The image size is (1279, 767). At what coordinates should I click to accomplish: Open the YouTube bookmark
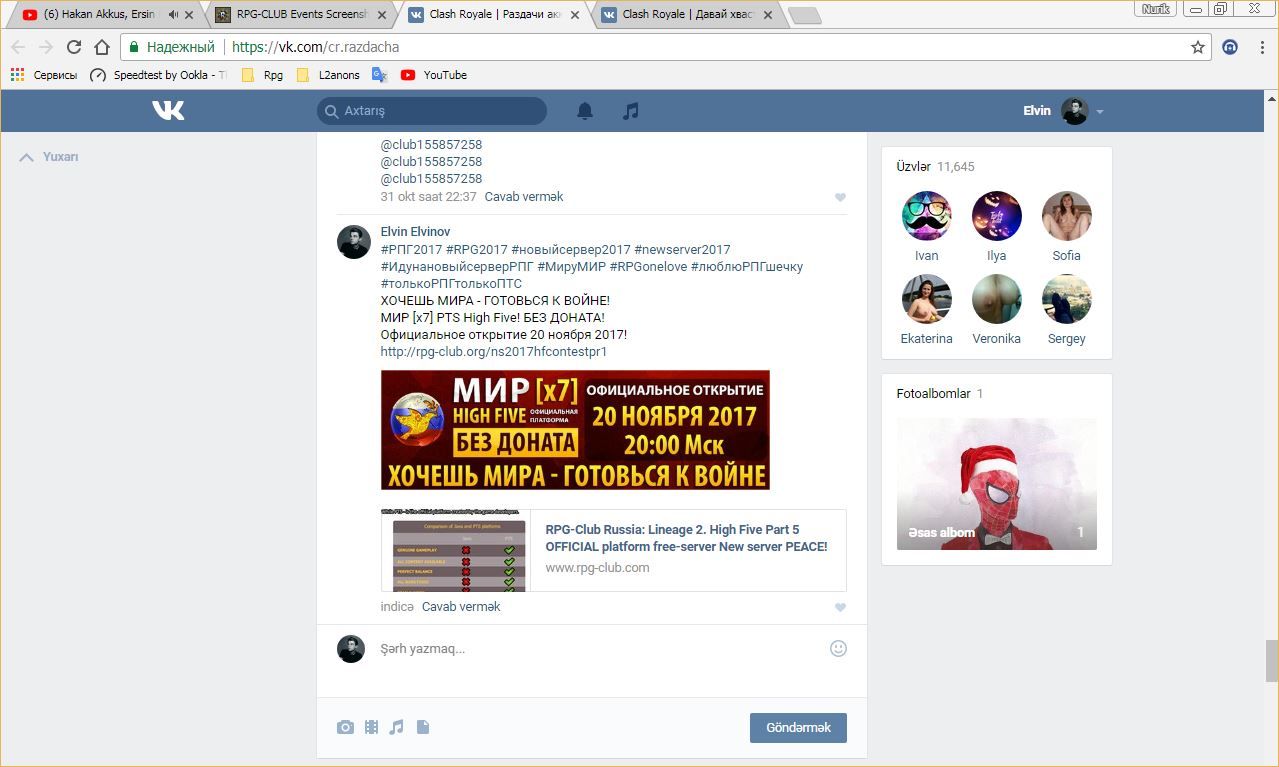tap(434, 75)
